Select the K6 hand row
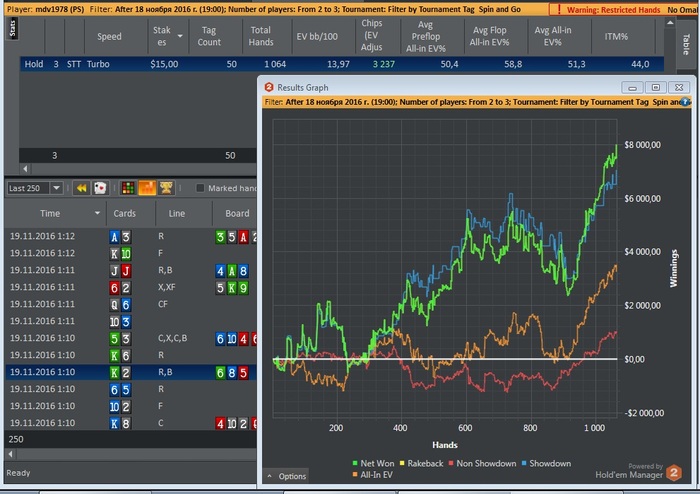 pyautogui.click(x=131, y=355)
